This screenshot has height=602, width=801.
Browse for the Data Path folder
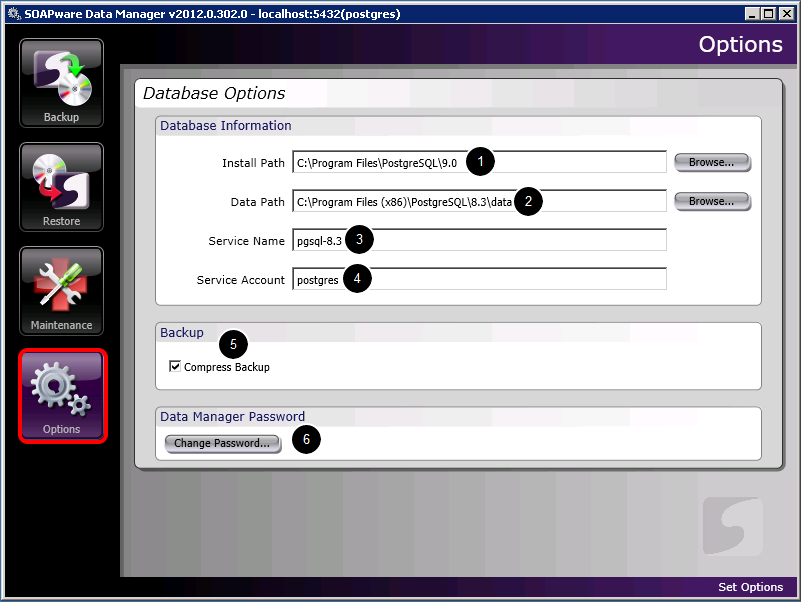click(x=712, y=201)
